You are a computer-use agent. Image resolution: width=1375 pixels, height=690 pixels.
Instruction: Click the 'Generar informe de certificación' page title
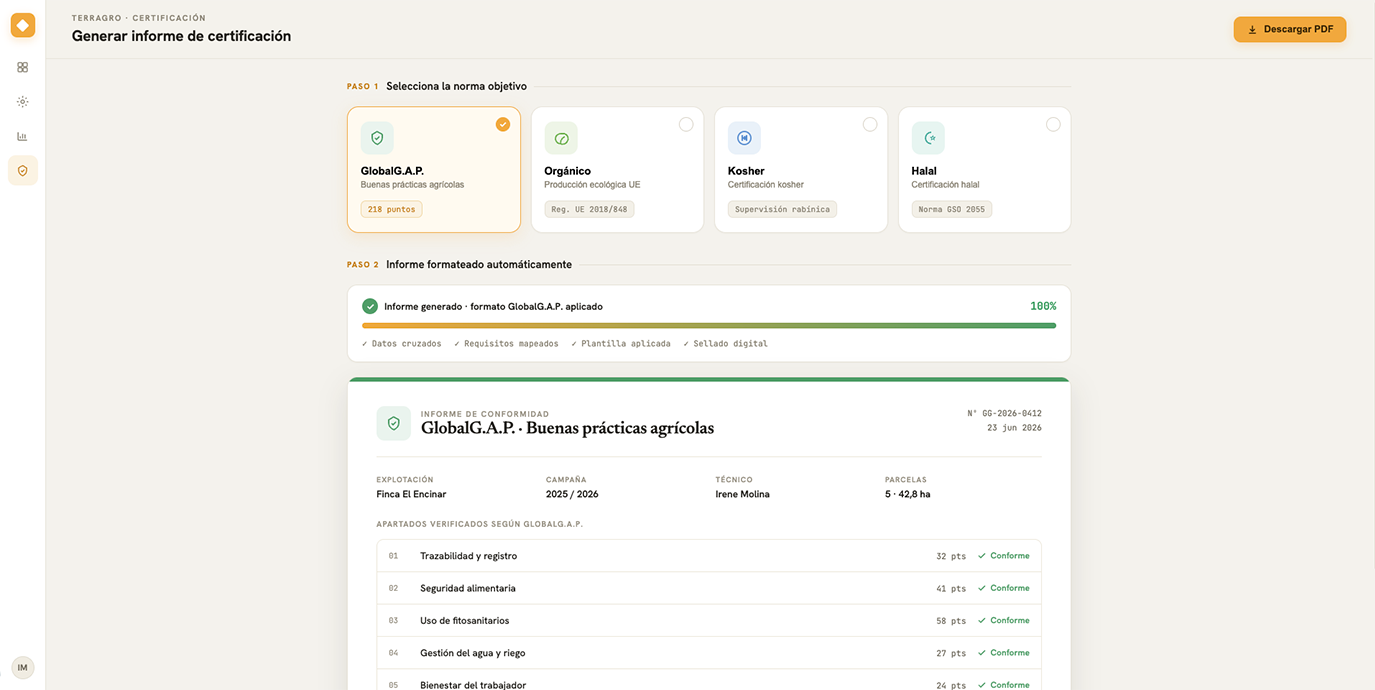pos(181,36)
